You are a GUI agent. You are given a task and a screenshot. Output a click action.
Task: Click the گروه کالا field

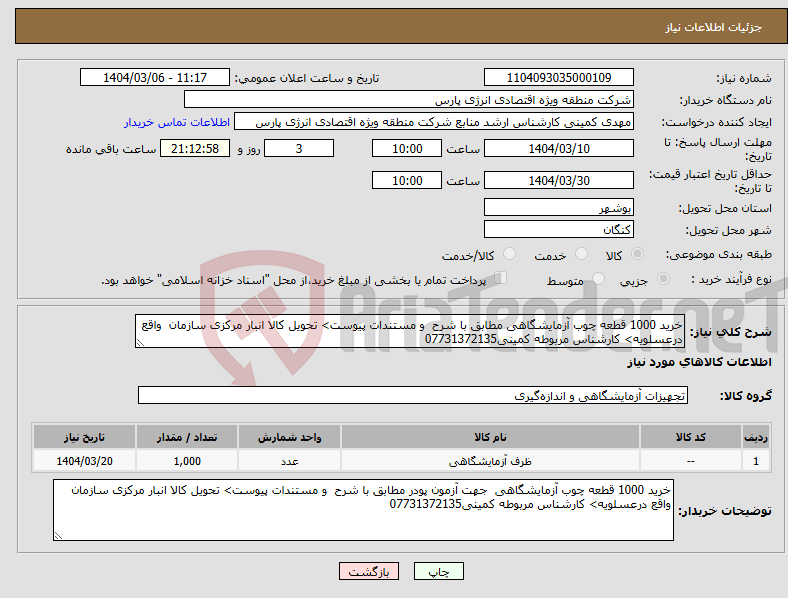(413, 395)
